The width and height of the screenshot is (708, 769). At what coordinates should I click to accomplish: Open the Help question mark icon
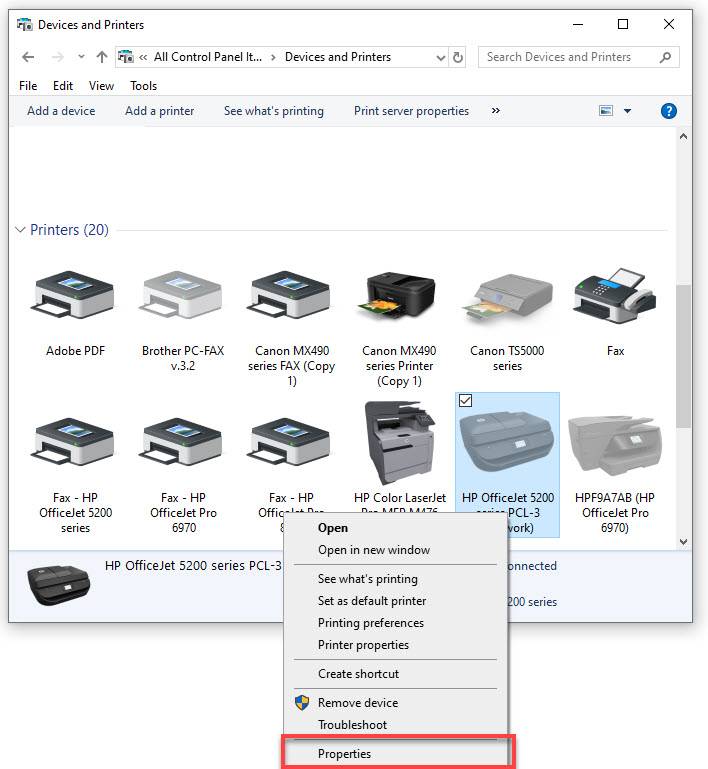(x=669, y=111)
